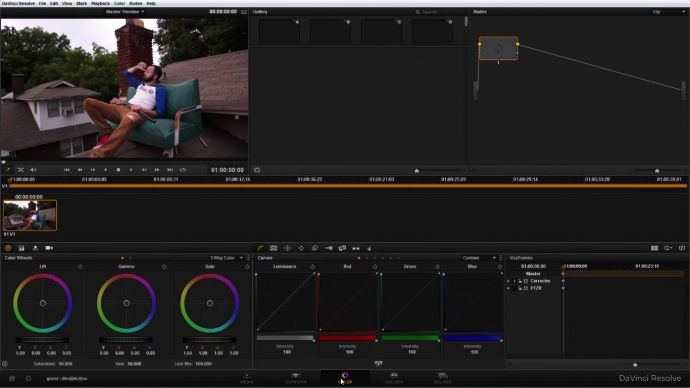
Task: Open the 3 Way Color mode dropdown
Action: click(226, 258)
